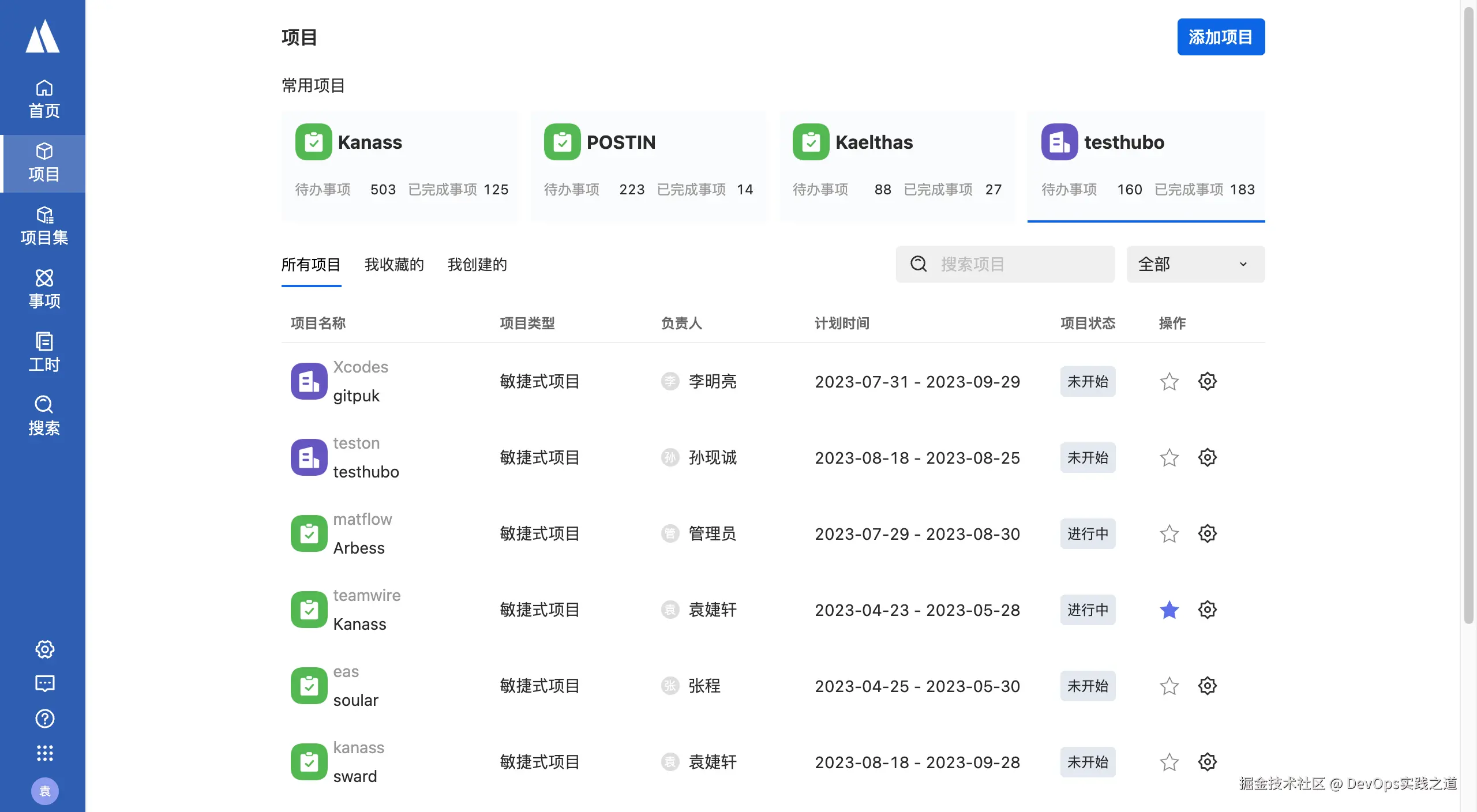The image size is (1477, 812).
Task: Open 事项 work items sidebar icon
Action: click(44, 289)
